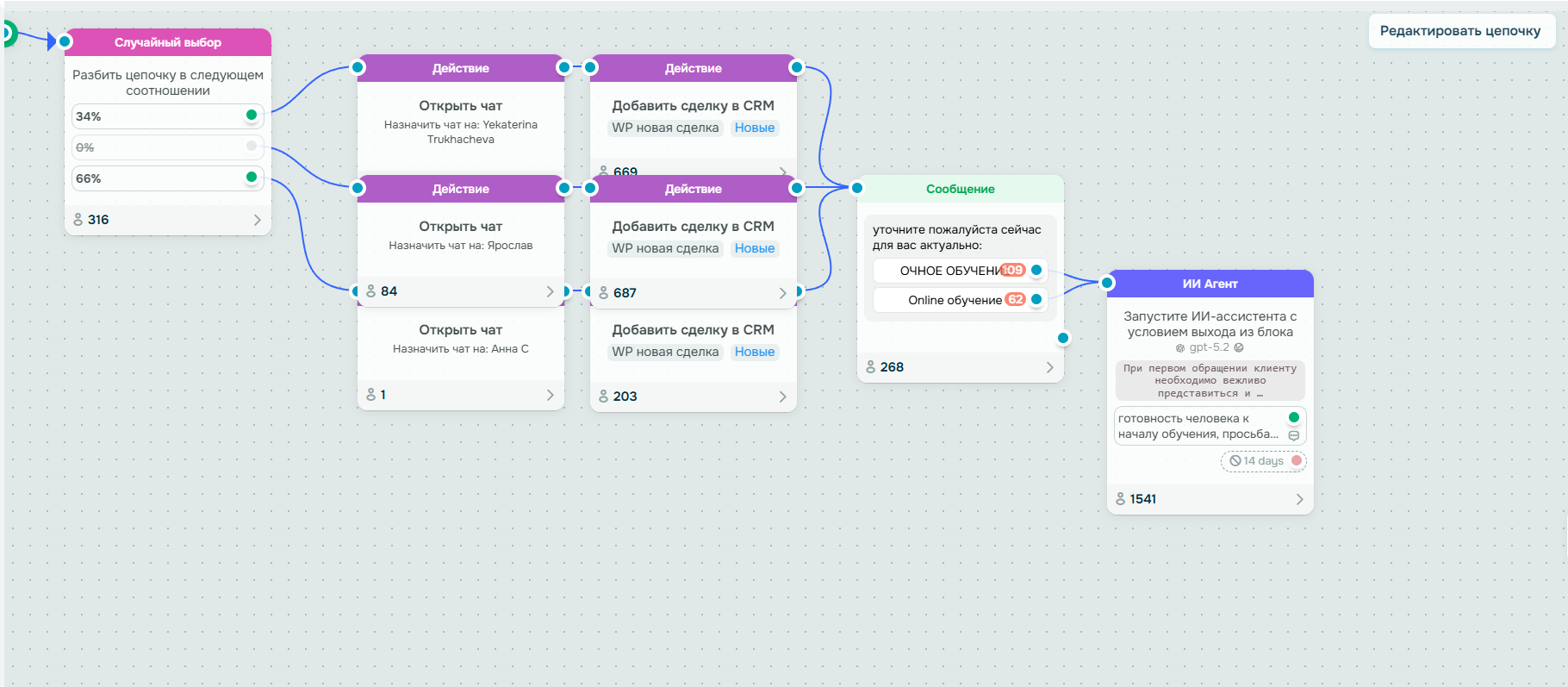The image size is (1568, 687).
Task: Expand the ИИ Агент block chevron at 1541
Action: pyautogui.click(x=1299, y=499)
